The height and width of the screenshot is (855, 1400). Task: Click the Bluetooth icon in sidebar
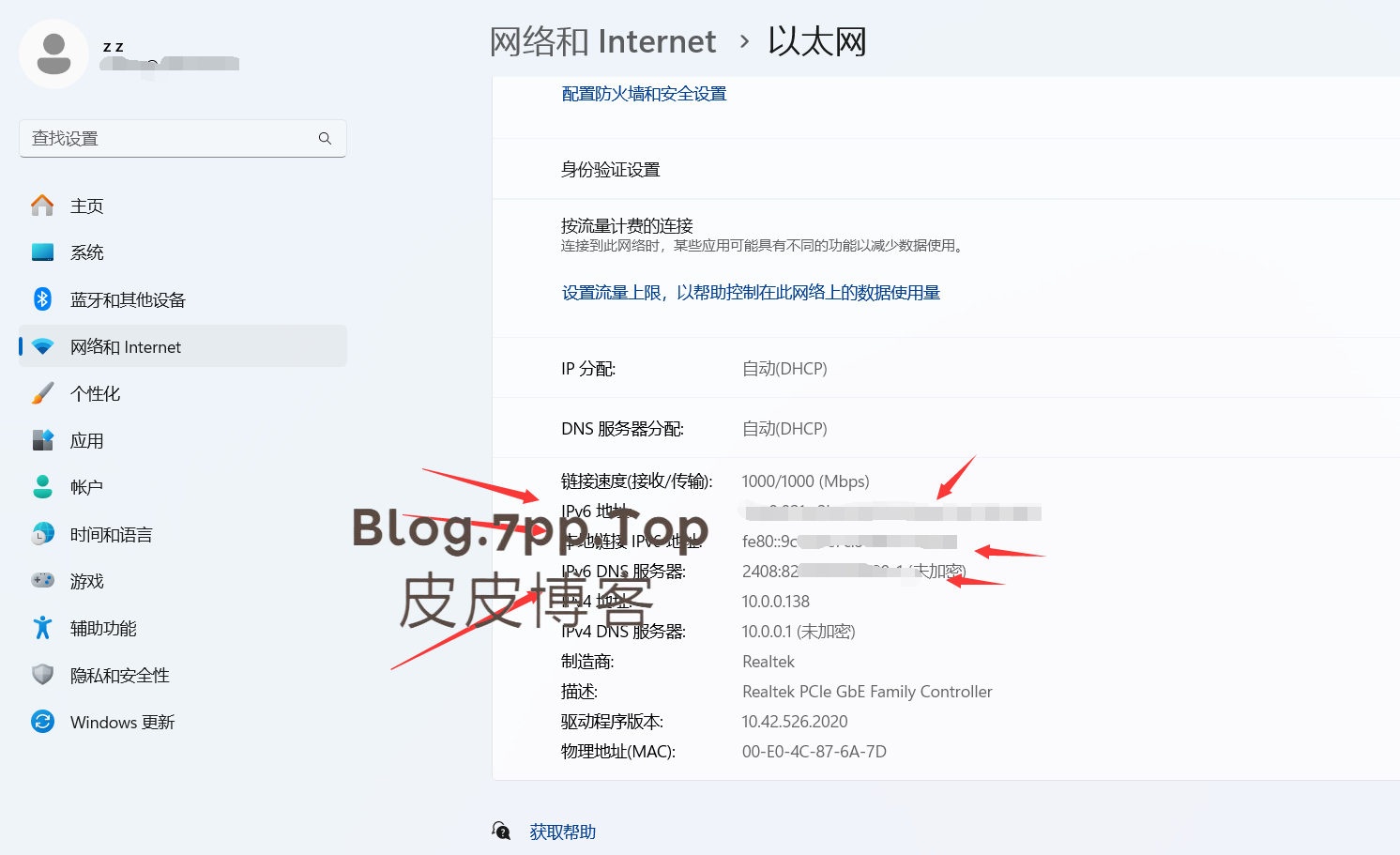[x=42, y=299]
